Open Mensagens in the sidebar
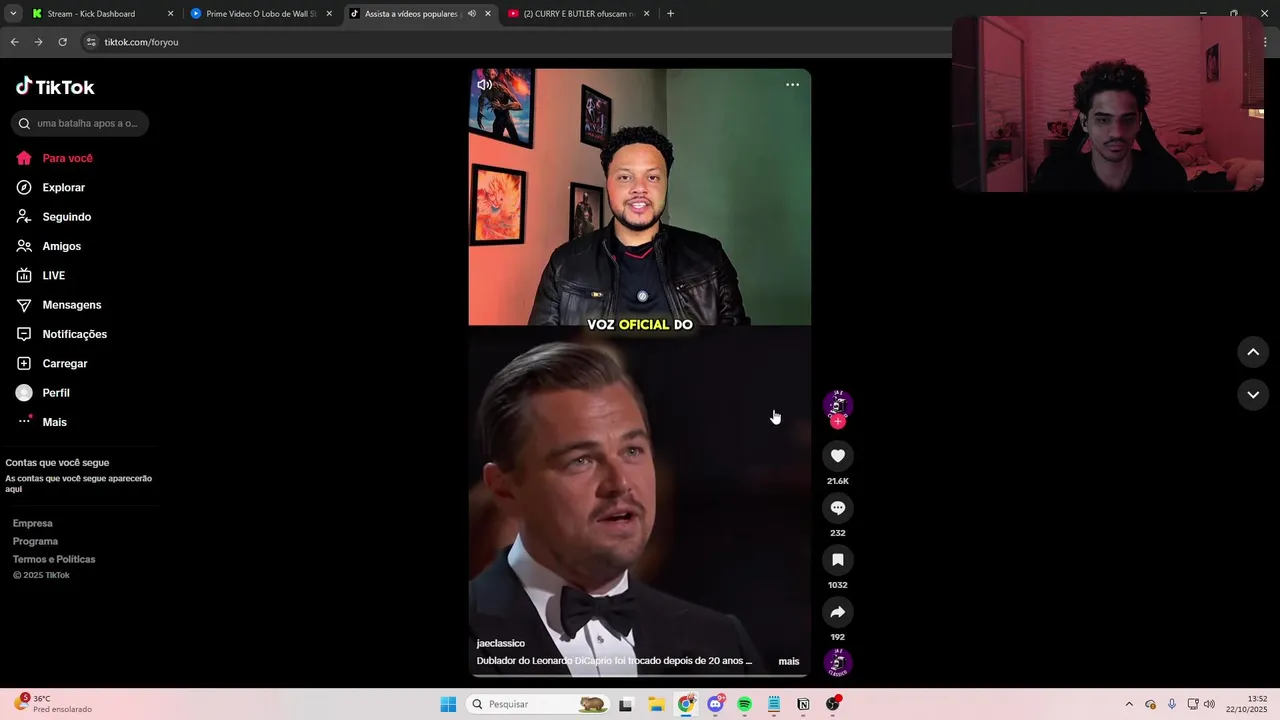Image resolution: width=1280 pixels, height=720 pixels. click(x=59, y=305)
